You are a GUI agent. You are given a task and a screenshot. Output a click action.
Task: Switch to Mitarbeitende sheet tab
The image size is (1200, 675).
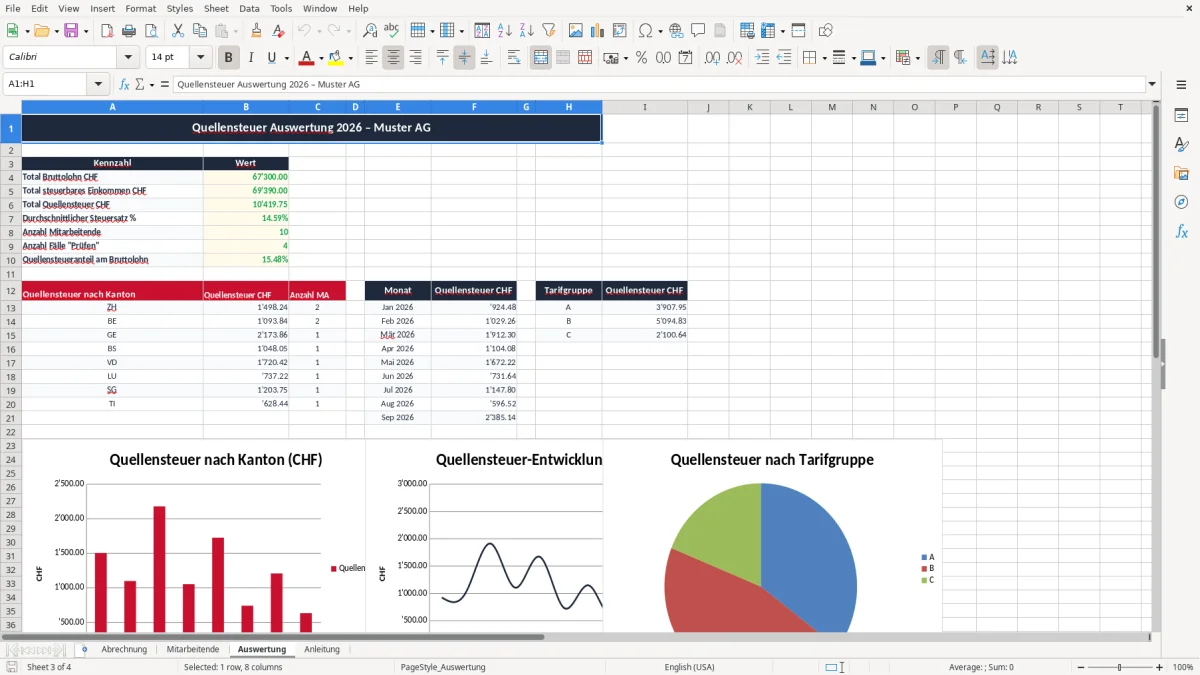(193, 649)
